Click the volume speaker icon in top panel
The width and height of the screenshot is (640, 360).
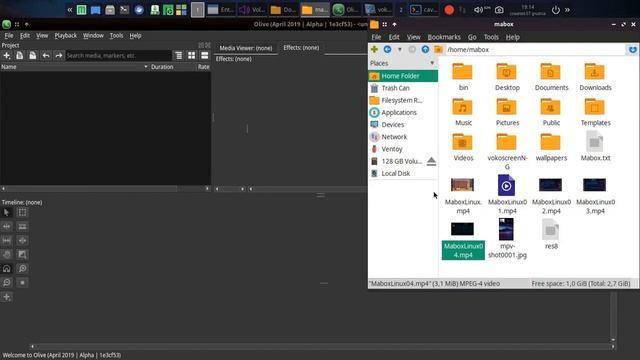(x=478, y=10)
